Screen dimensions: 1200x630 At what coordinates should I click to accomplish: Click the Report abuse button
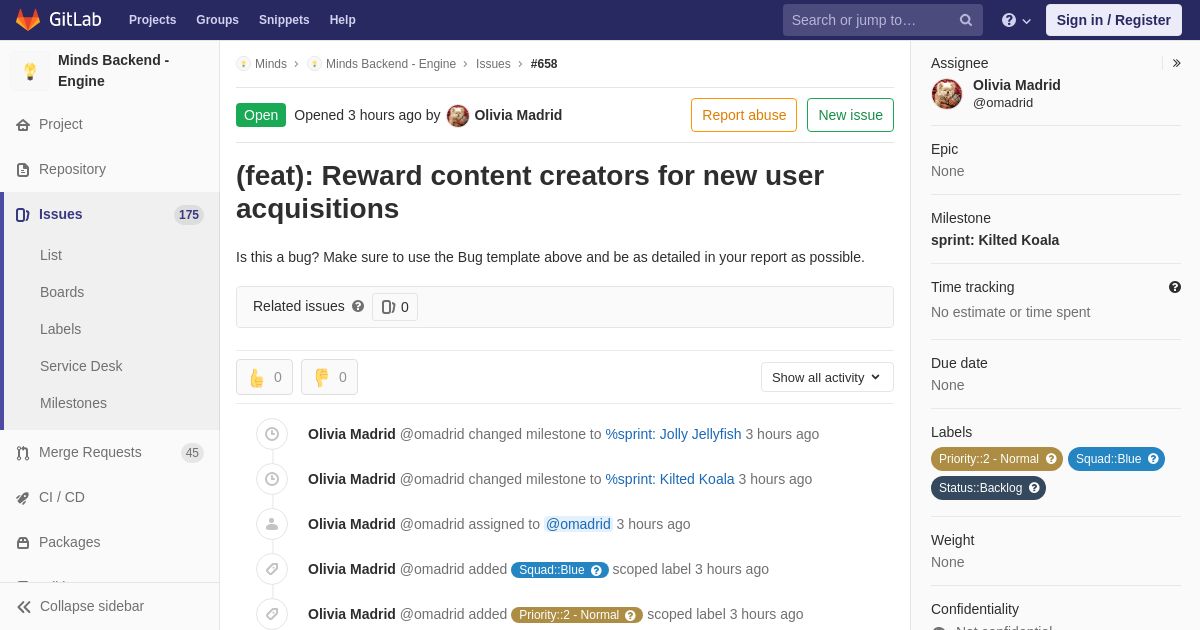744,115
